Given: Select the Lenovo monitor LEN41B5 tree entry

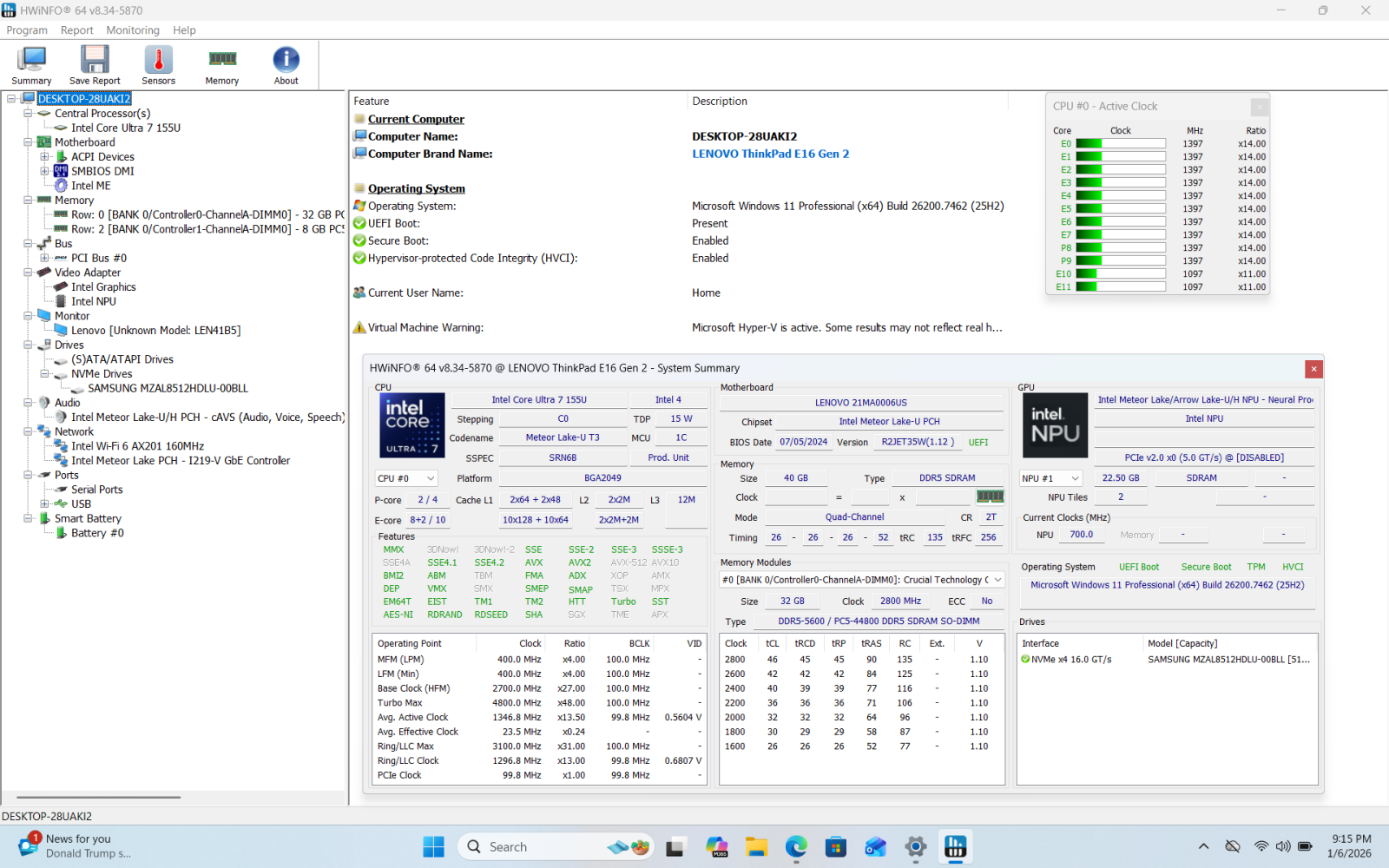Looking at the screenshot, I should 156,331.
